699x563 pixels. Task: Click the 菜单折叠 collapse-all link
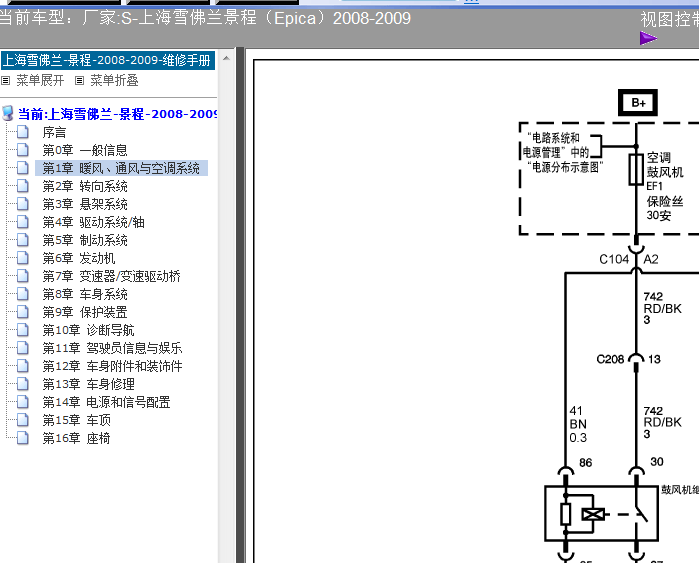[114, 81]
